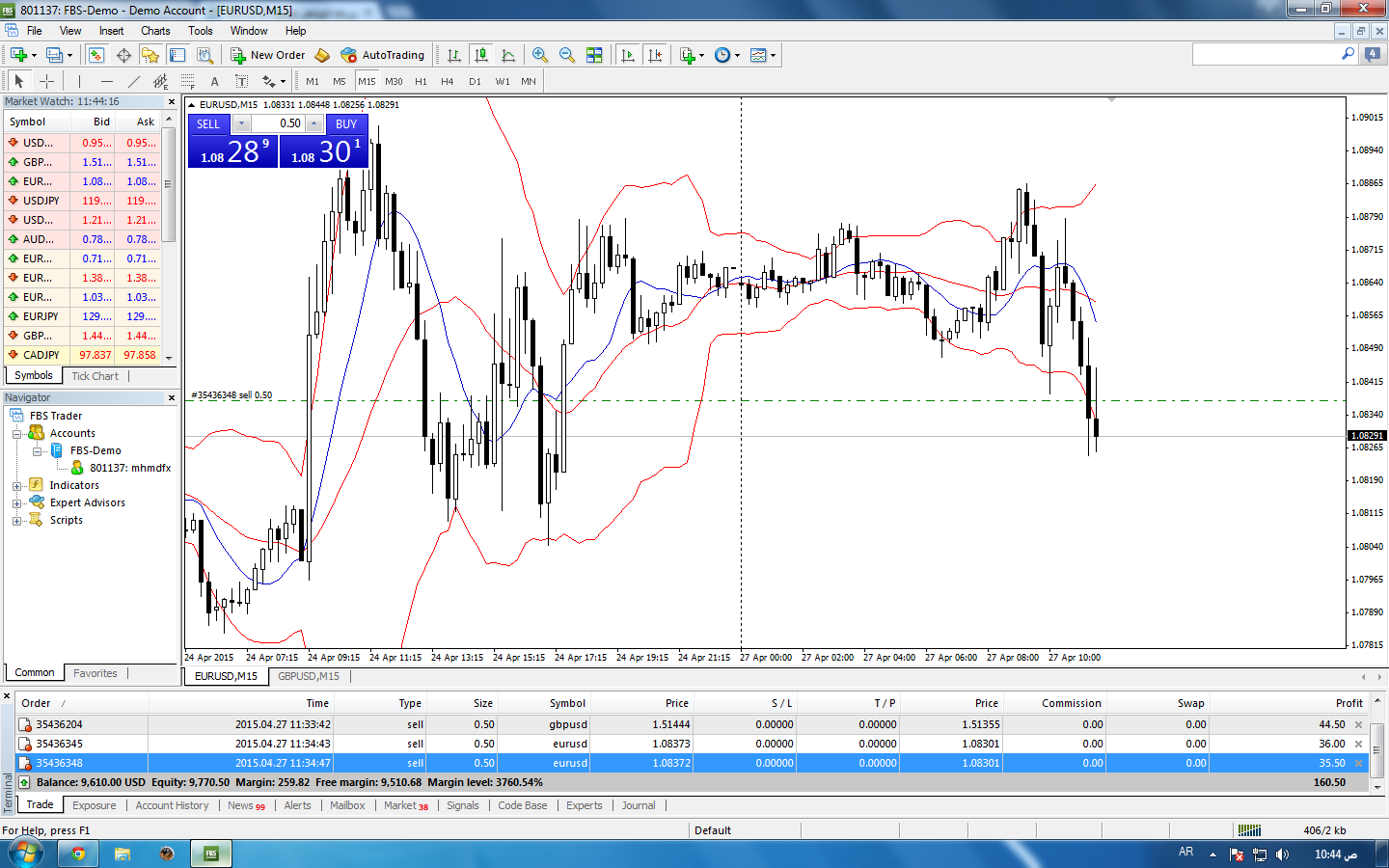1389x868 pixels.
Task: Draw a horizontal line tool
Action: [x=106, y=81]
